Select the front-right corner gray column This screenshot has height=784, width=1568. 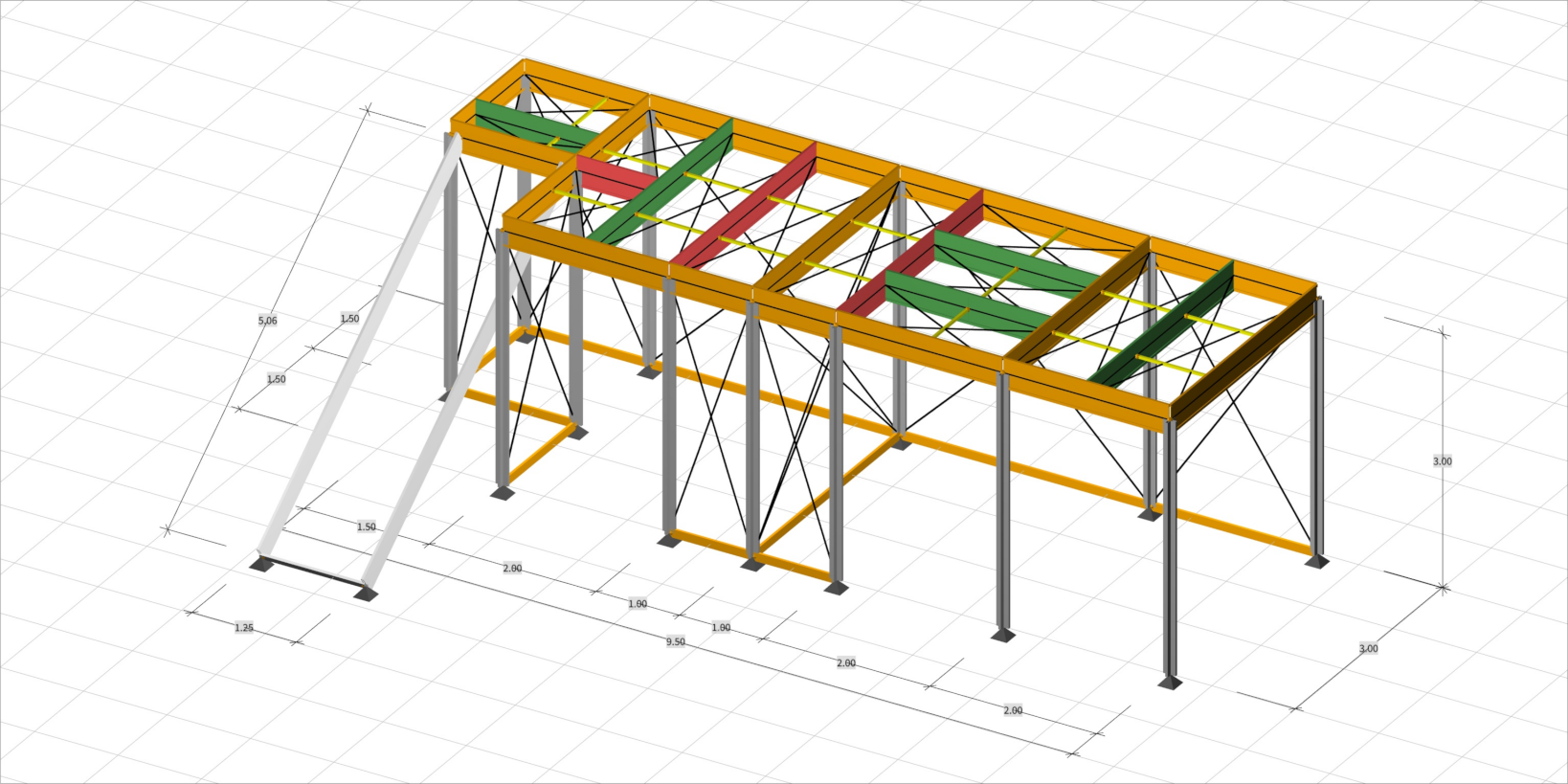click(1170, 546)
